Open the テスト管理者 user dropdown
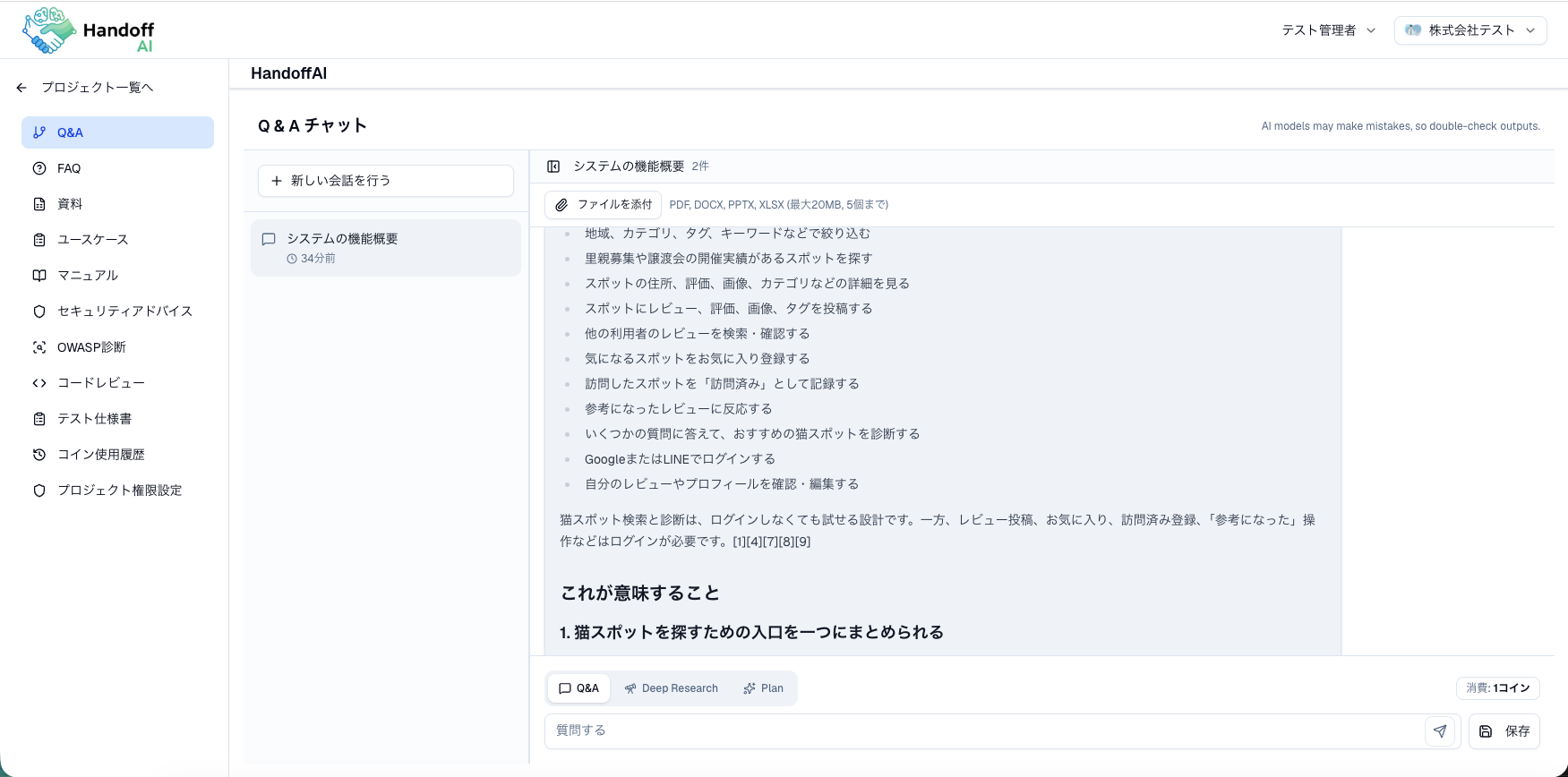The image size is (1568, 777). click(1329, 30)
